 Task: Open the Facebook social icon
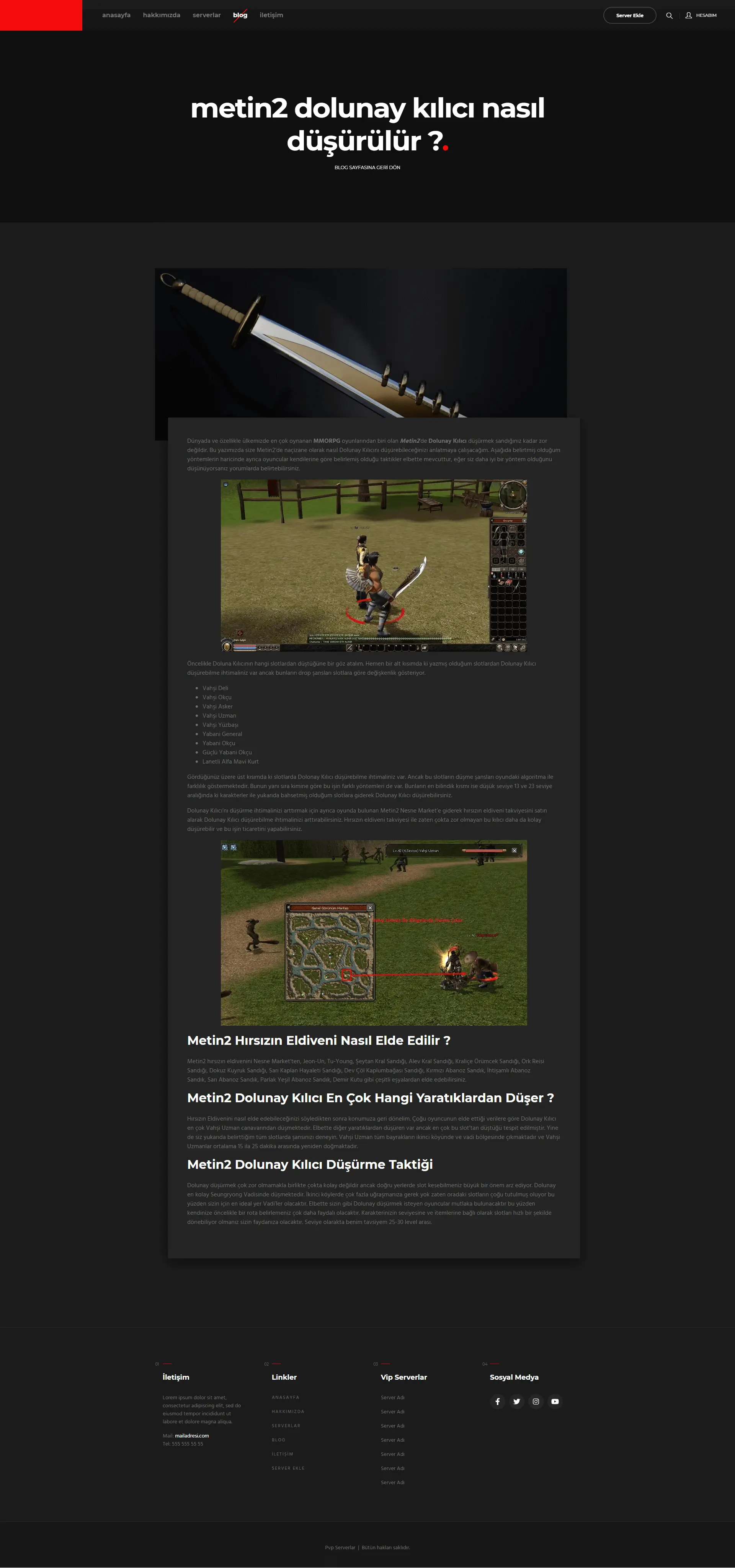(498, 1401)
